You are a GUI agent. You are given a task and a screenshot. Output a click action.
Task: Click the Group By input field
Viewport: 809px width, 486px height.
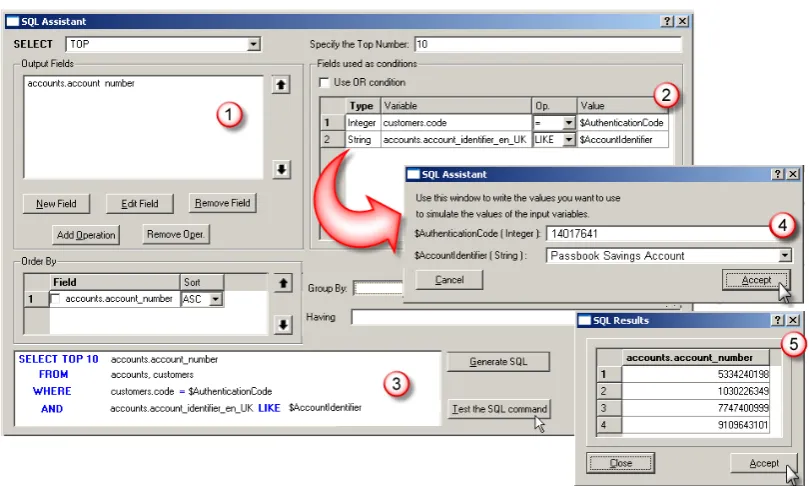[x=378, y=288]
